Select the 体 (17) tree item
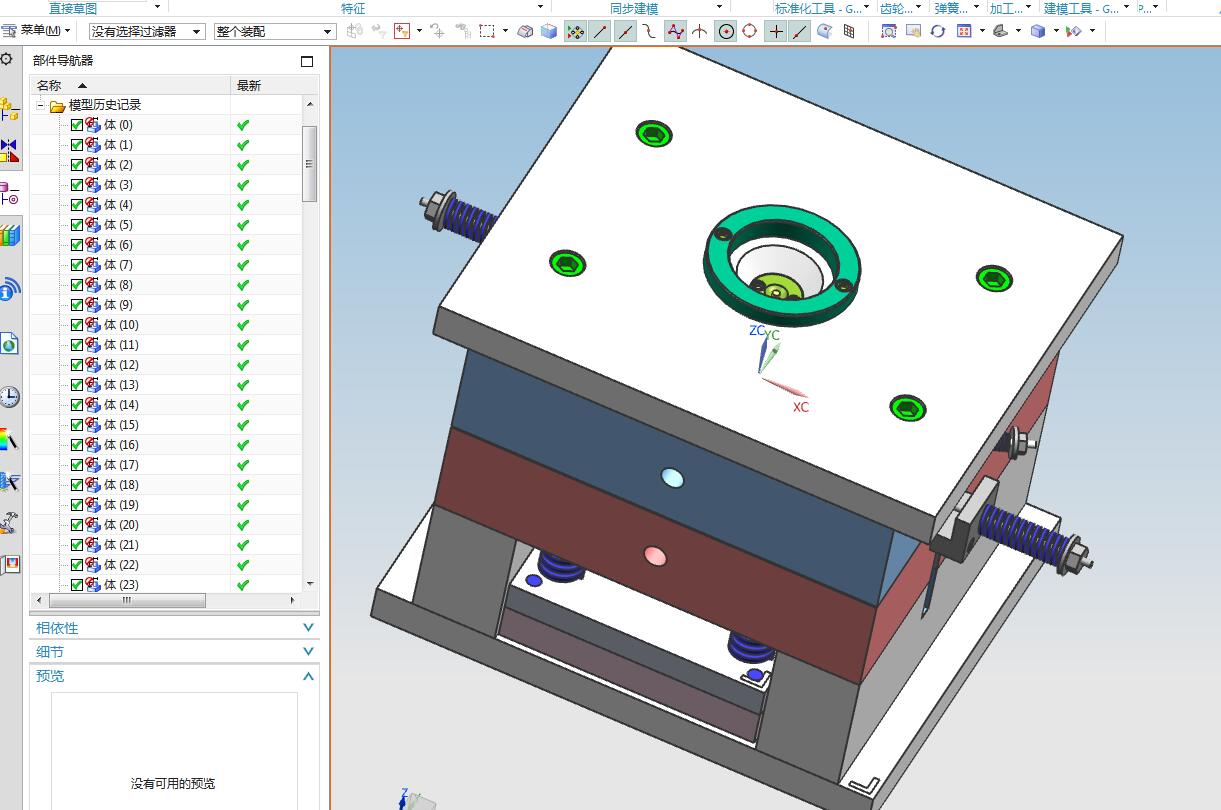The width and height of the screenshot is (1221, 810). pos(121,465)
